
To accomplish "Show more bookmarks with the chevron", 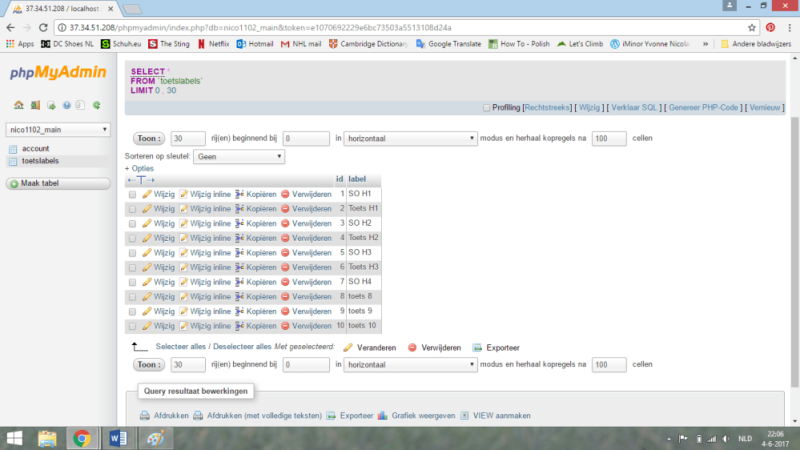I will coord(705,44).
